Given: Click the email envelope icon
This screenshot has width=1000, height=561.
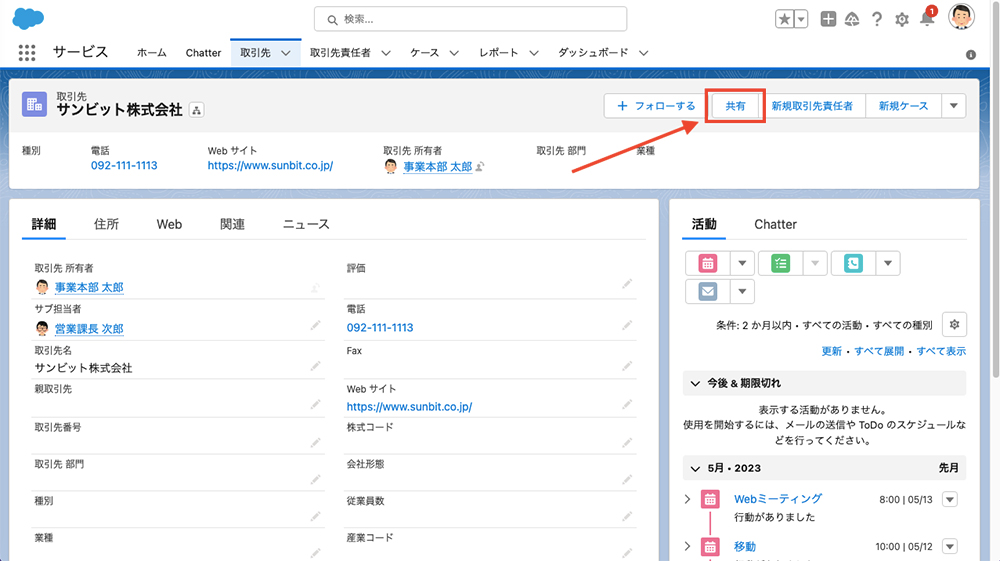Looking at the screenshot, I should coord(707,291).
